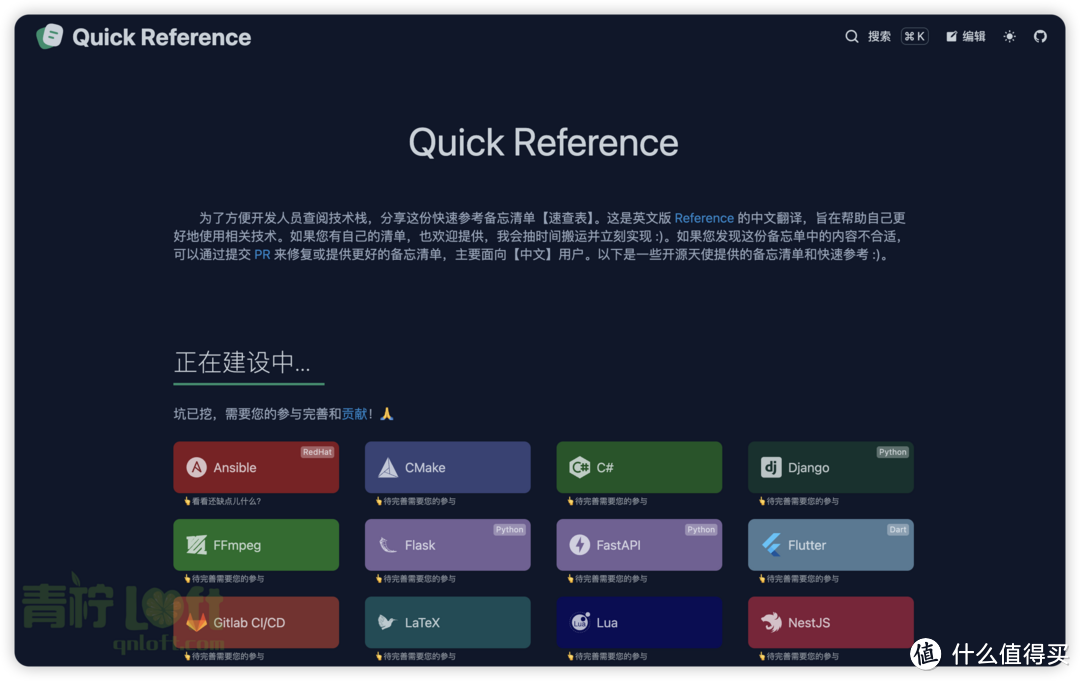This screenshot has height=681, width=1080.
Task: Click the Quick Reference logo icon
Action: point(50,36)
